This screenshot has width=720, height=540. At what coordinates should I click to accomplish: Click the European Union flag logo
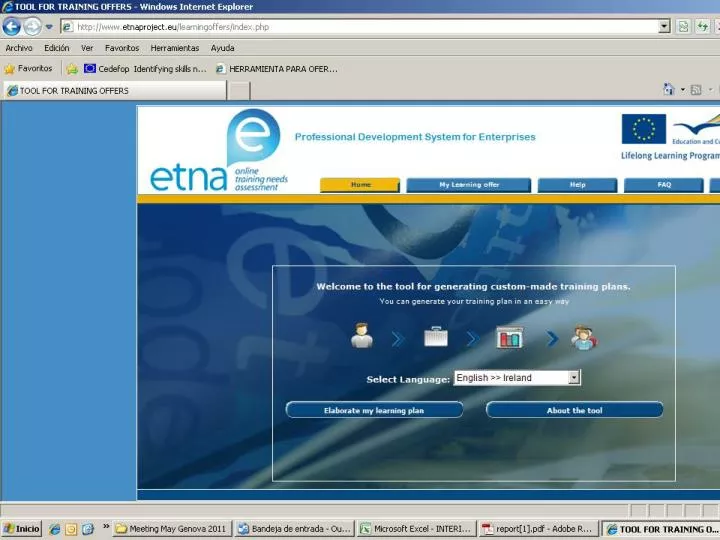(644, 129)
